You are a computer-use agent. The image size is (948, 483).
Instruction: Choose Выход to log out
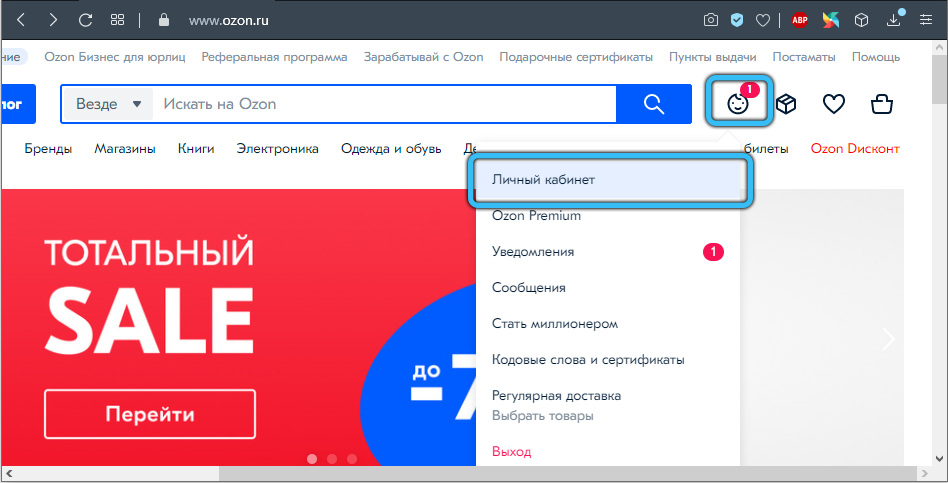coord(511,452)
